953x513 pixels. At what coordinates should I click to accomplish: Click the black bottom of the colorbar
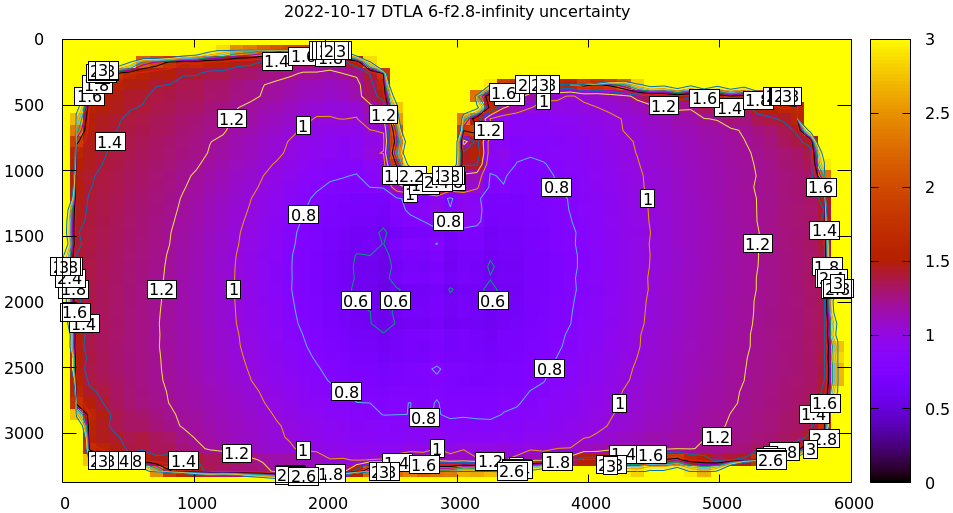pos(890,472)
